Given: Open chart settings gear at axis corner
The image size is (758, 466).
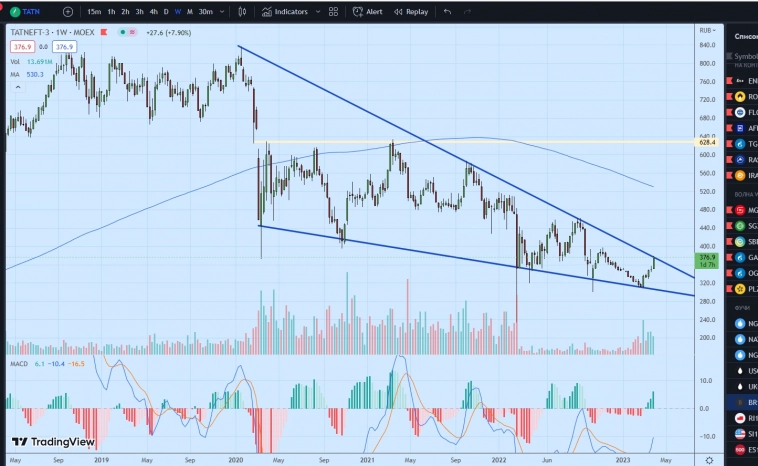Looking at the screenshot, I should point(709,460).
